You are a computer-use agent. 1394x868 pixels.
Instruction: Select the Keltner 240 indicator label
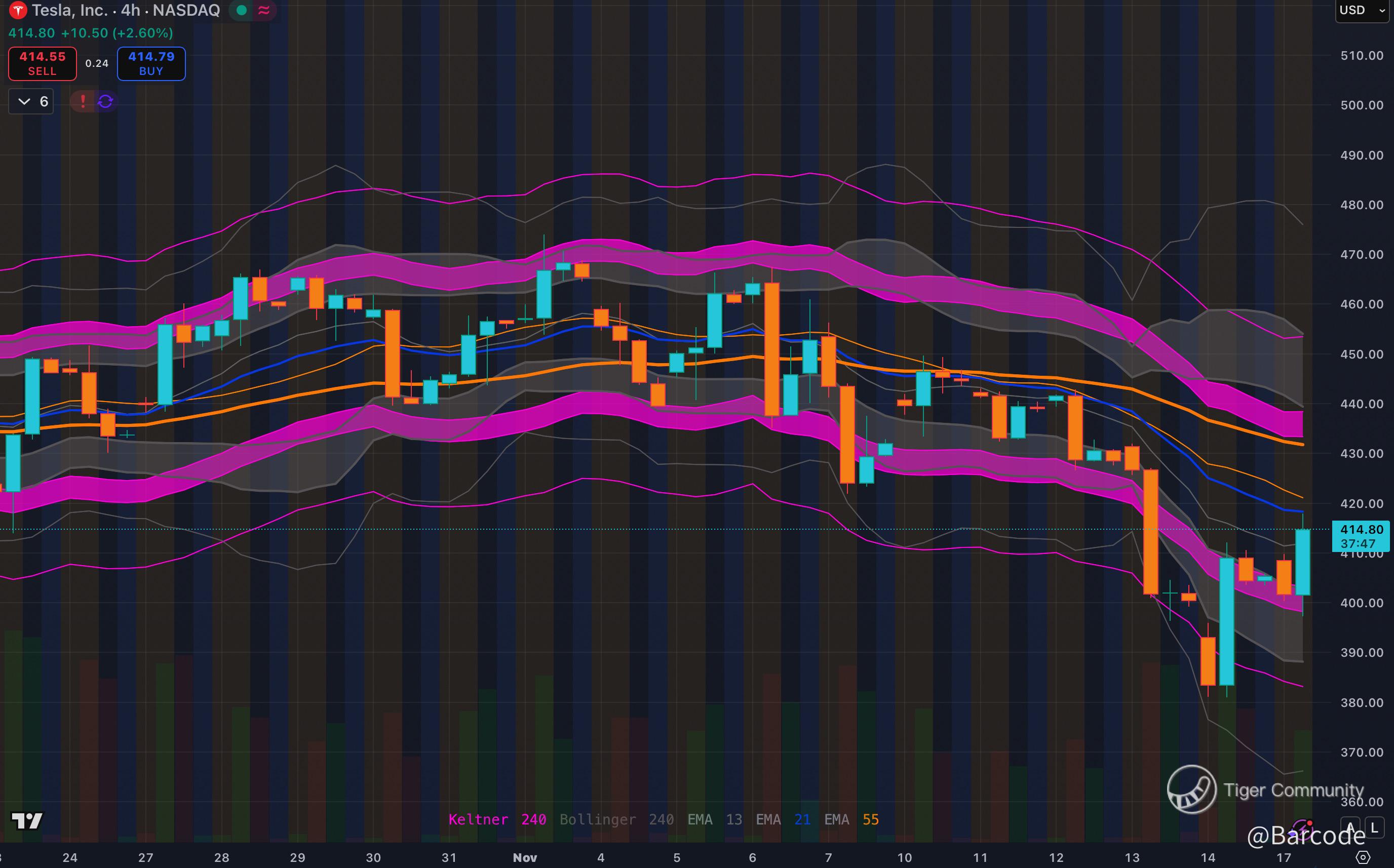(x=497, y=819)
